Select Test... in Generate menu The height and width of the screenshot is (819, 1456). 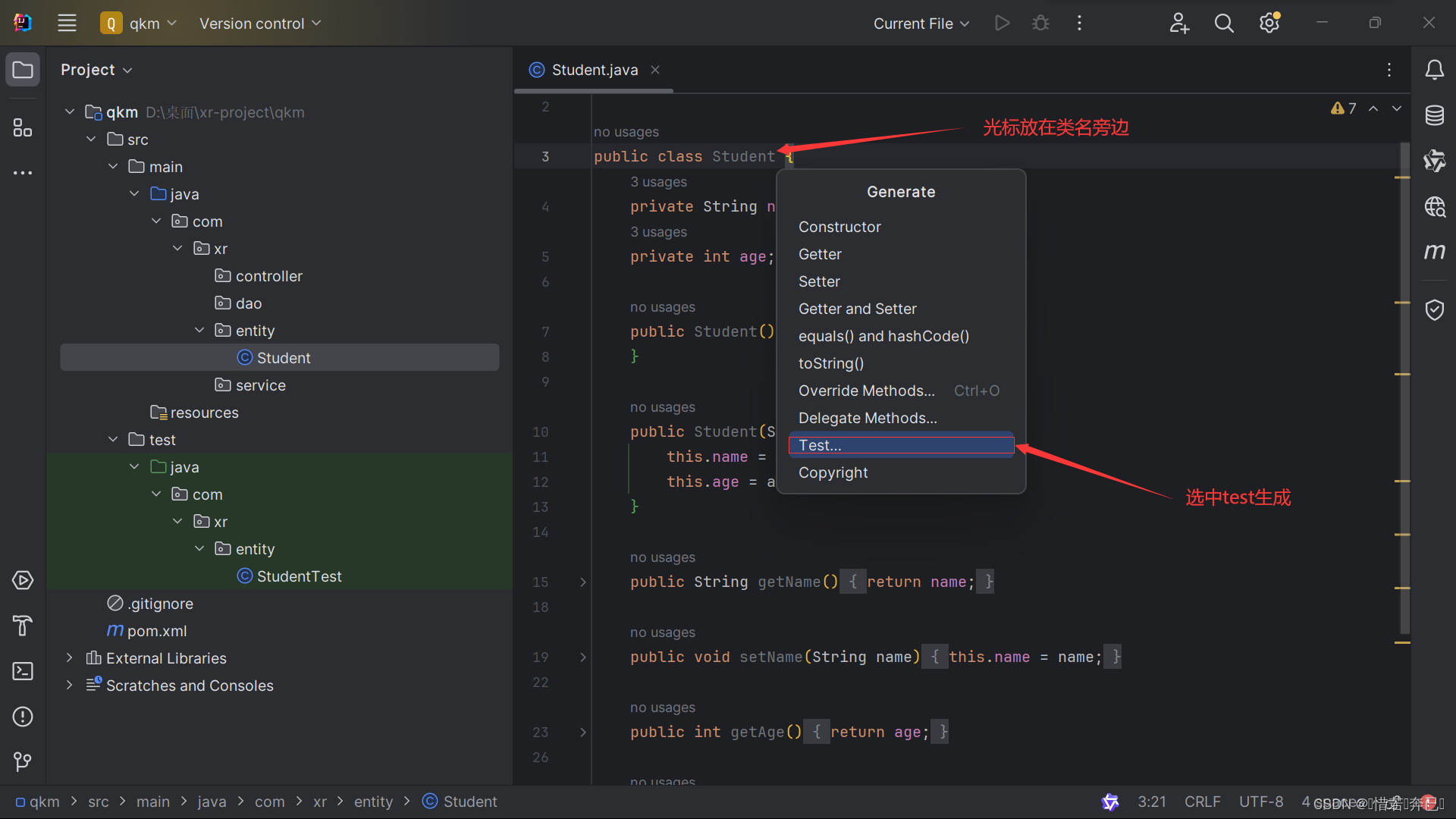tap(901, 445)
